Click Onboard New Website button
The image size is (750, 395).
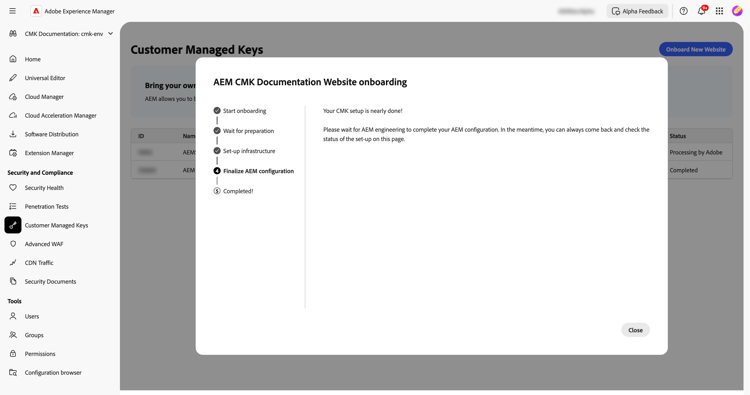click(x=695, y=49)
